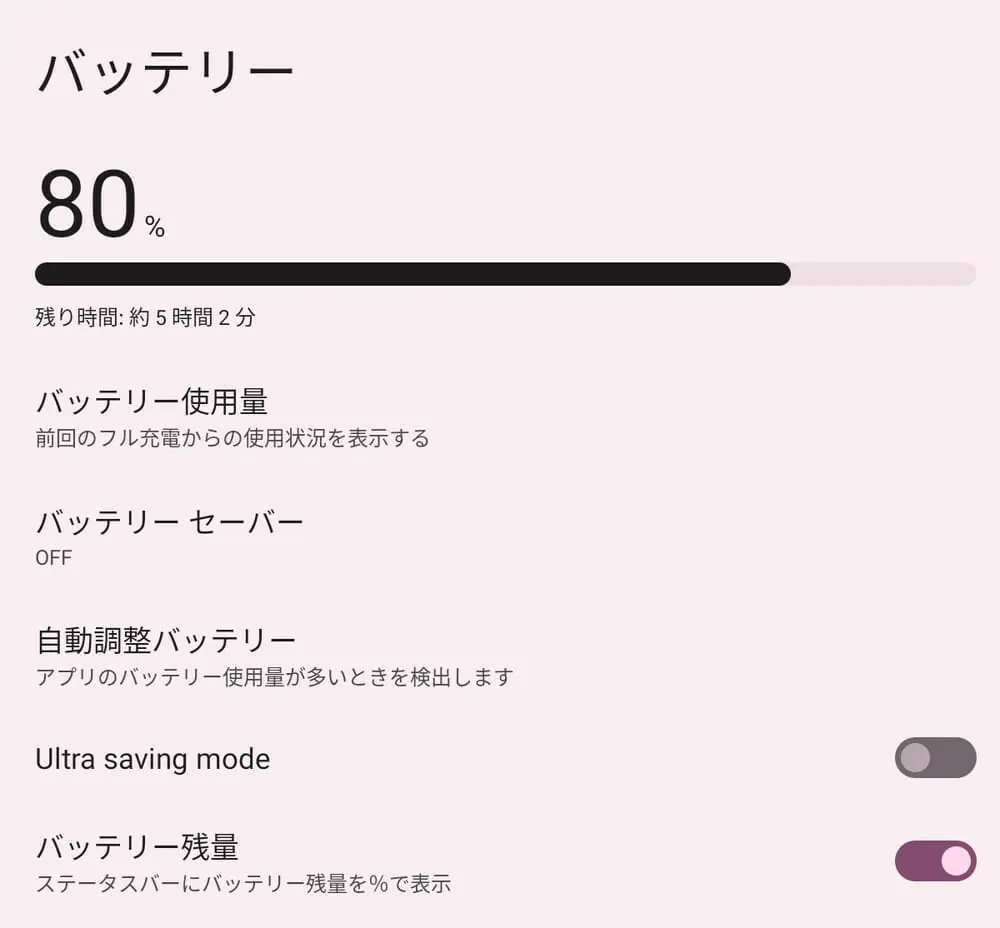Open the バッテリー セーバー entry
The image size is (1000, 928).
coord(169,521)
